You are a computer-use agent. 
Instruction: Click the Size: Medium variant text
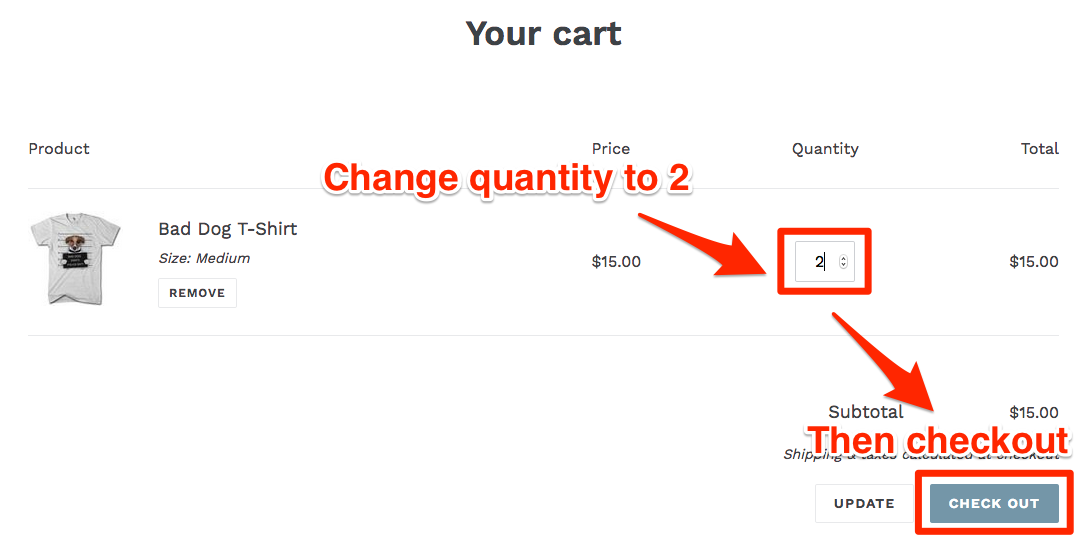click(x=204, y=259)
